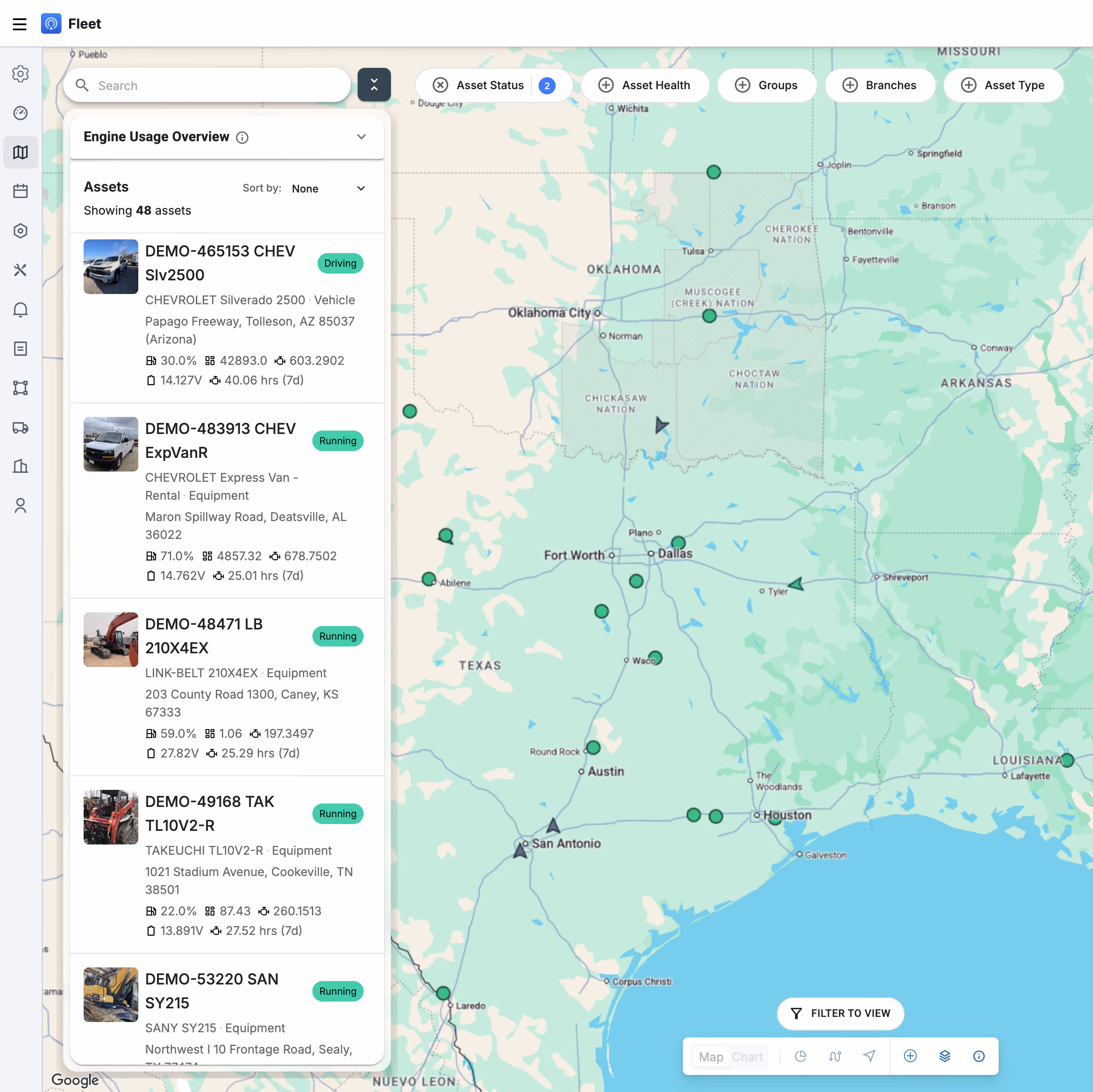1093x1092 pixels.
Task: Click the circled plus icon in map toolbar
Action: (x=910, y=1056)
